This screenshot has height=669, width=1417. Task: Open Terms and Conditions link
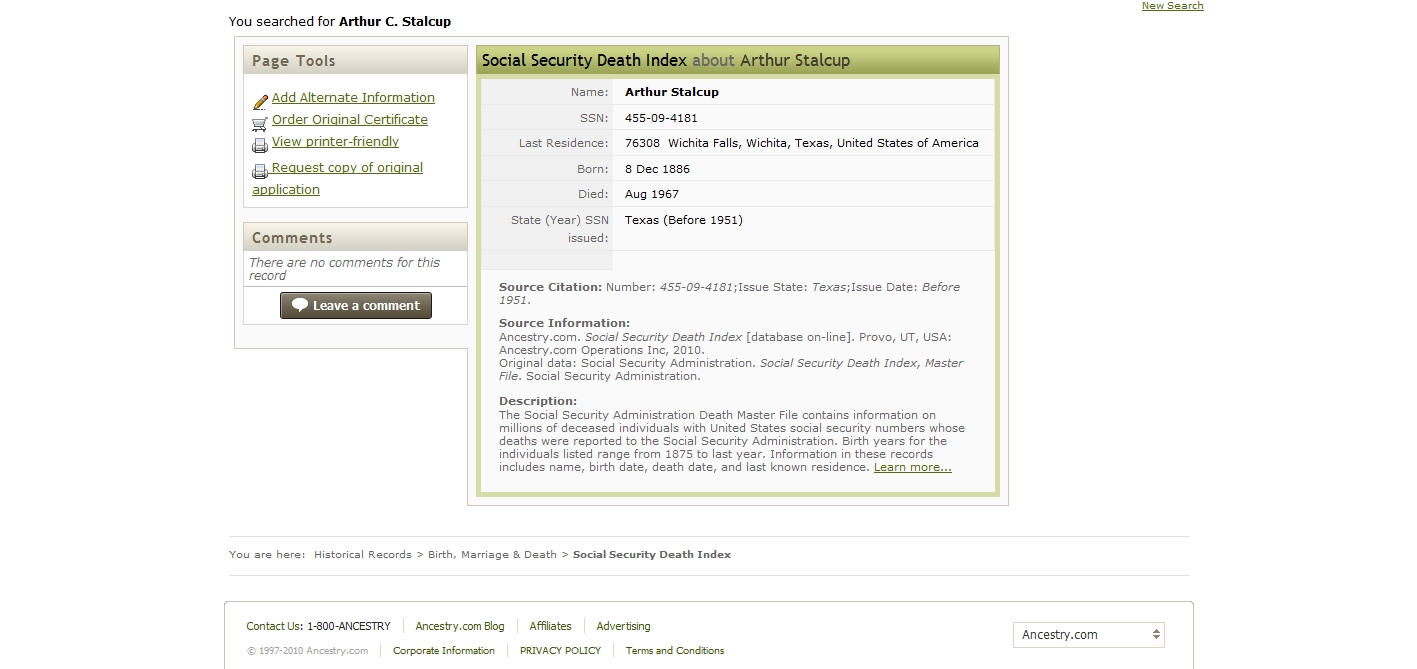click(674, 651)
